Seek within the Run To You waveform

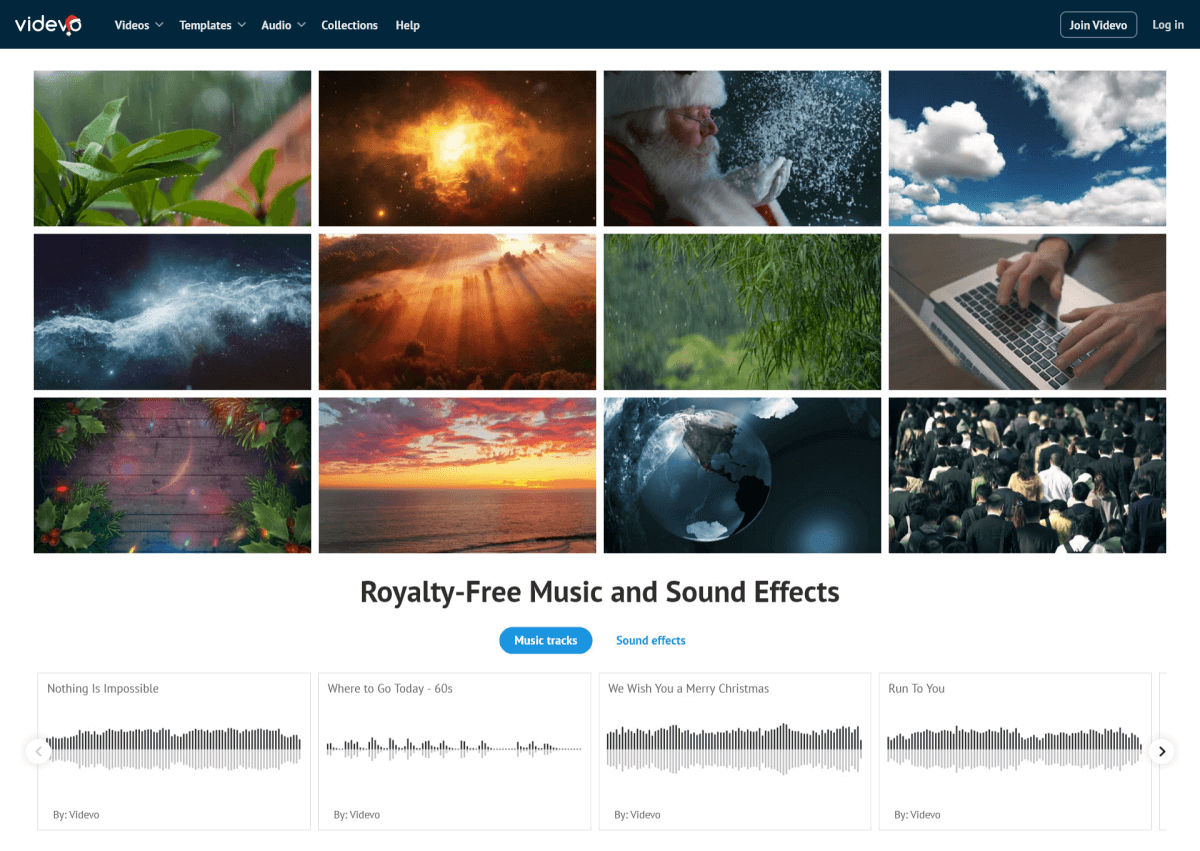(1014, 749)
